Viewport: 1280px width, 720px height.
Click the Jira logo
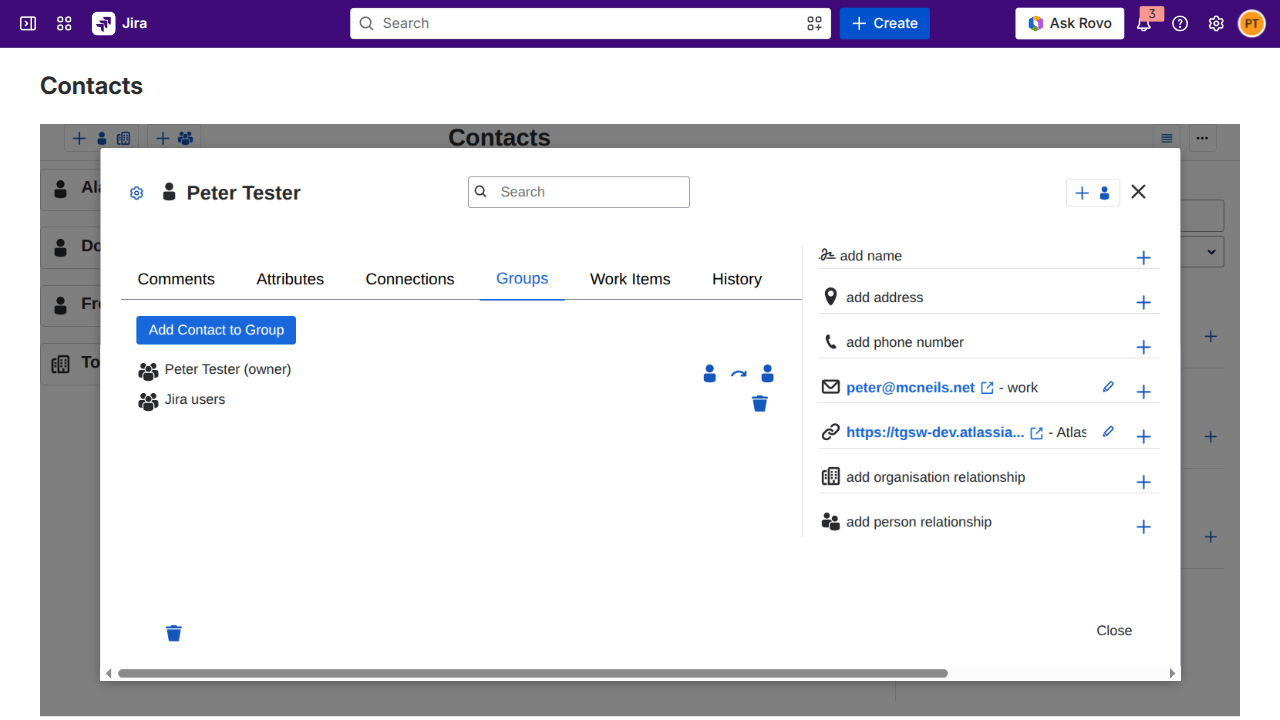(120, 23)
